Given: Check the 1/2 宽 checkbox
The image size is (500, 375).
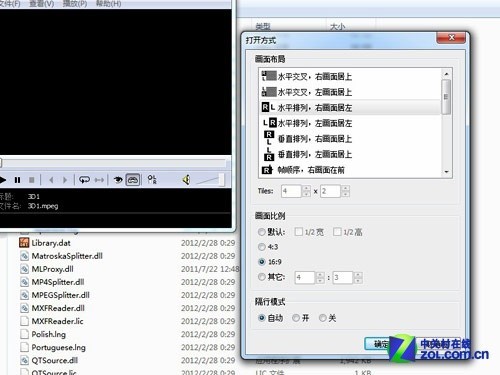Looking at the screenshot, I should pos(299,232).
